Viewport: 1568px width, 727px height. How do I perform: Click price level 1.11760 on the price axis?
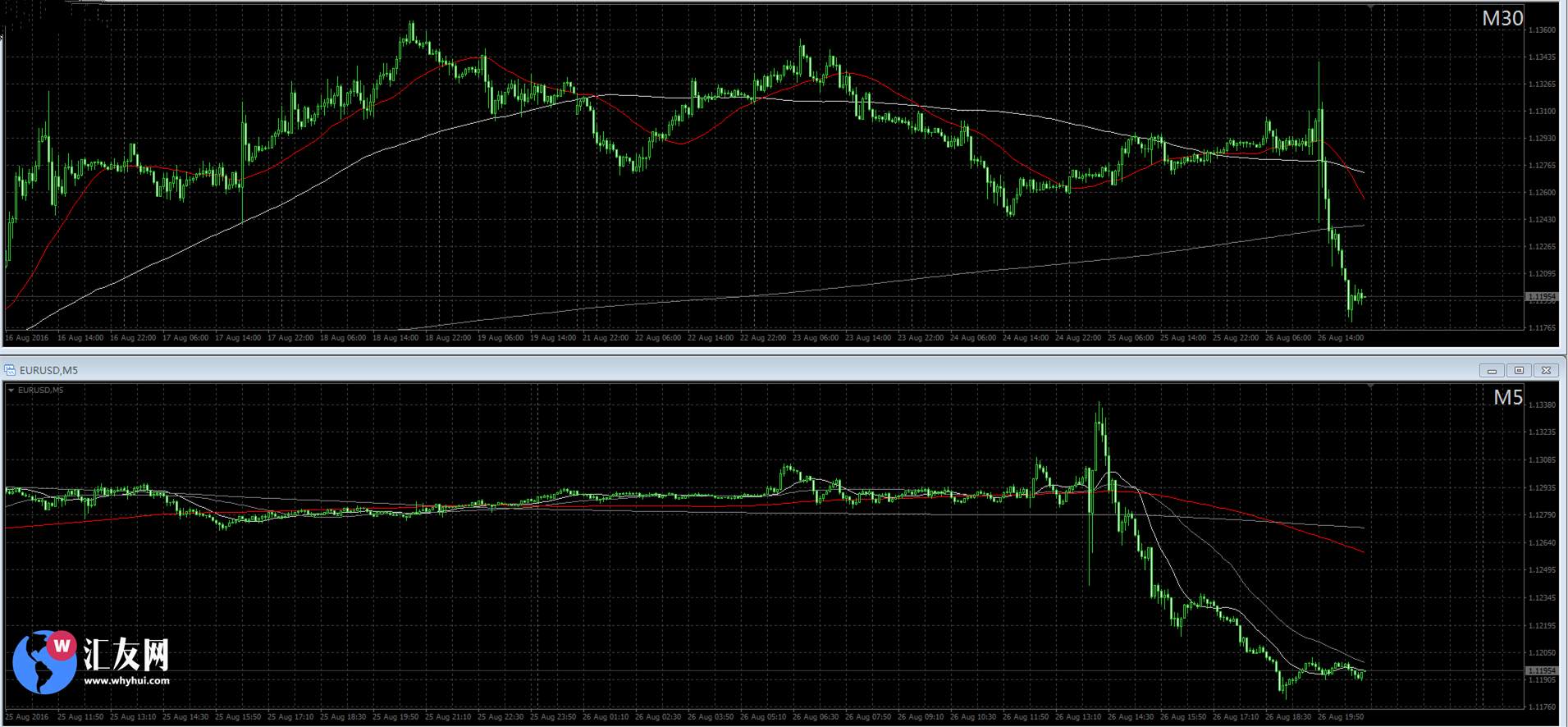pyautogui.click(x=1543, y=706)
